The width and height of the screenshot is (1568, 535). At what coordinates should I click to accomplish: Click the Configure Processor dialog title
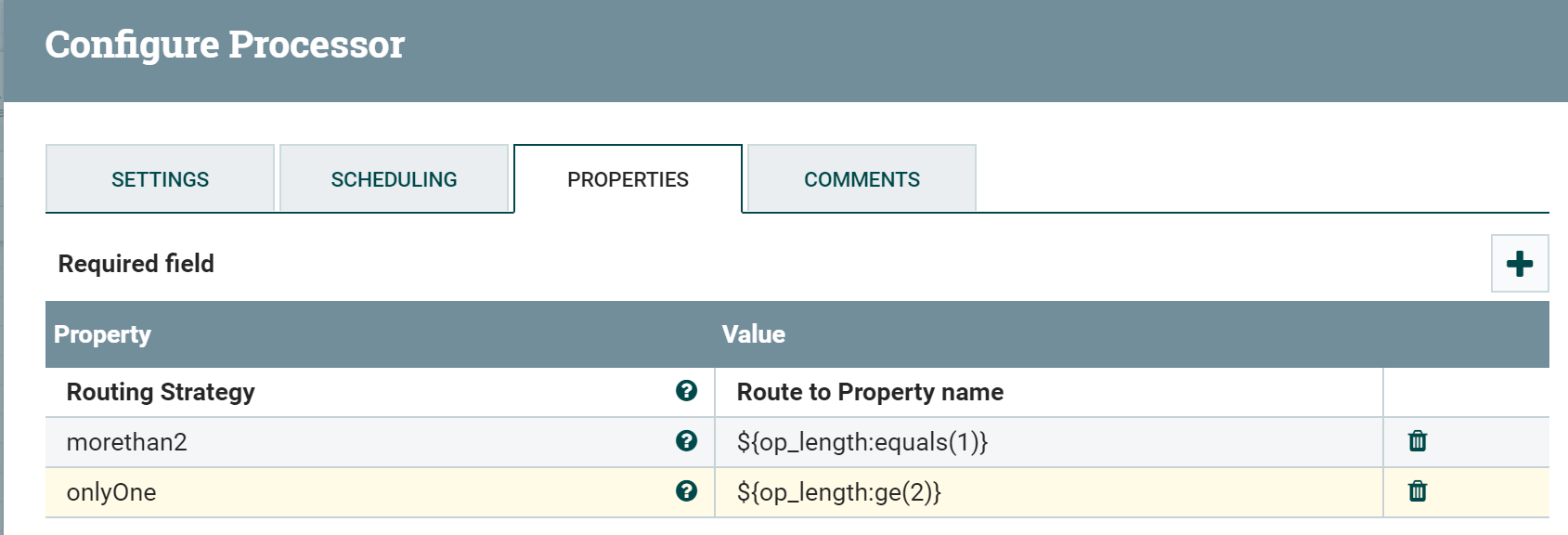coord(225,45)
